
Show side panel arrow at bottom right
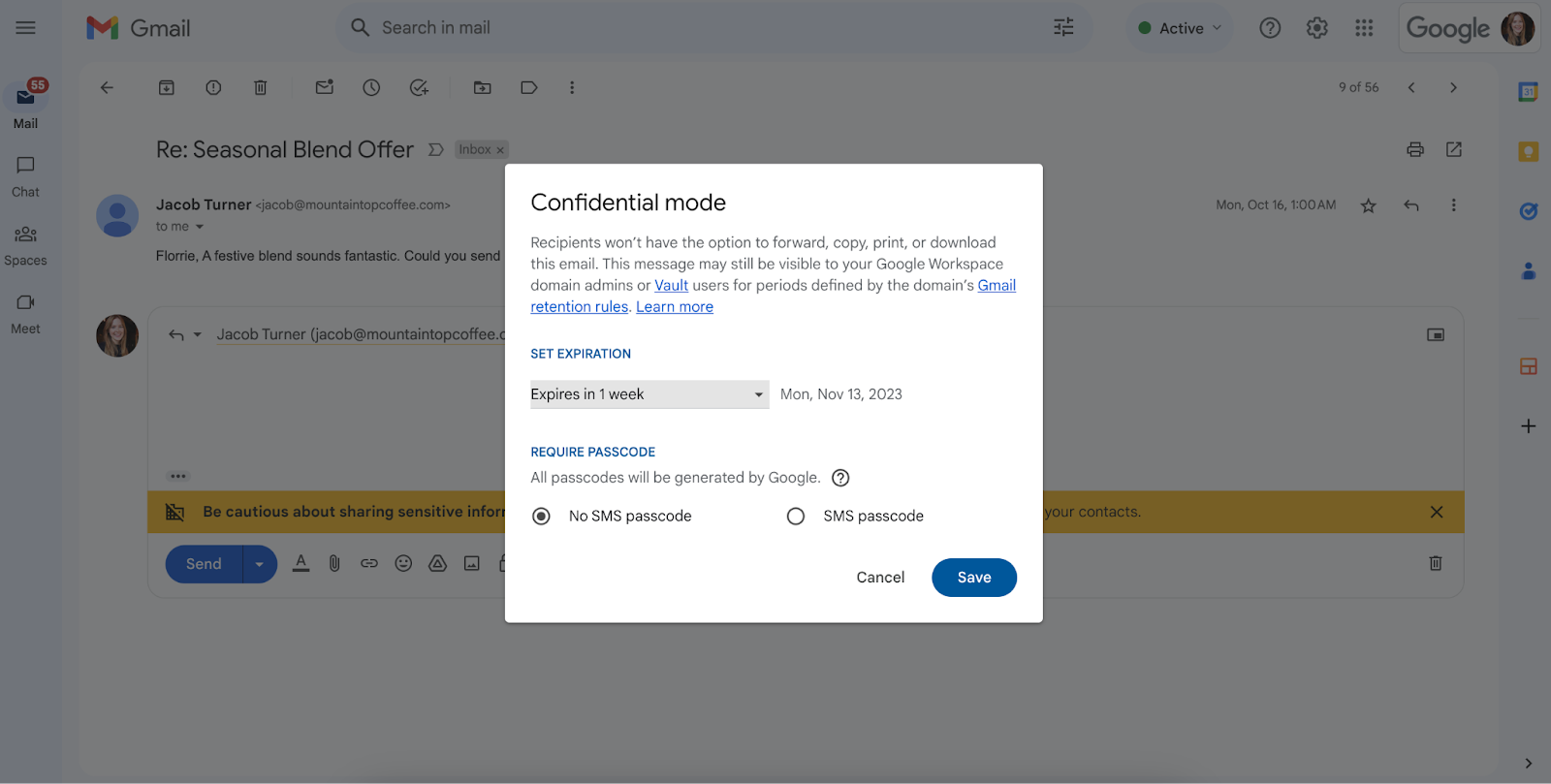click(1528, 763)
